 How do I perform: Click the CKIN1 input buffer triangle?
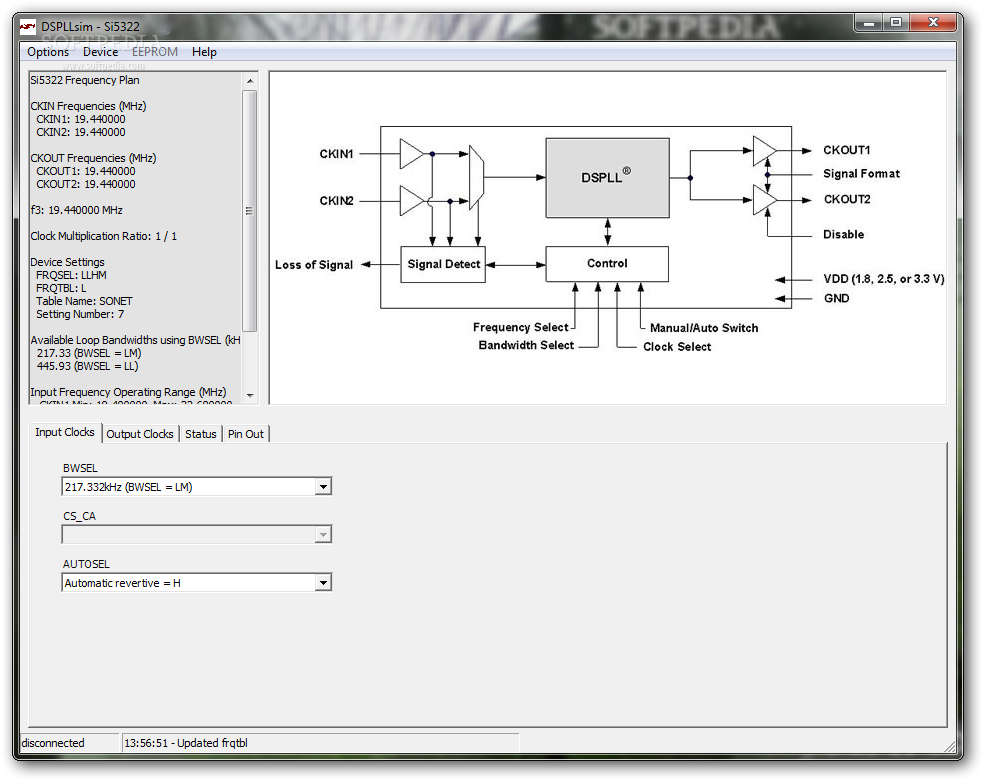click(410, 154)
